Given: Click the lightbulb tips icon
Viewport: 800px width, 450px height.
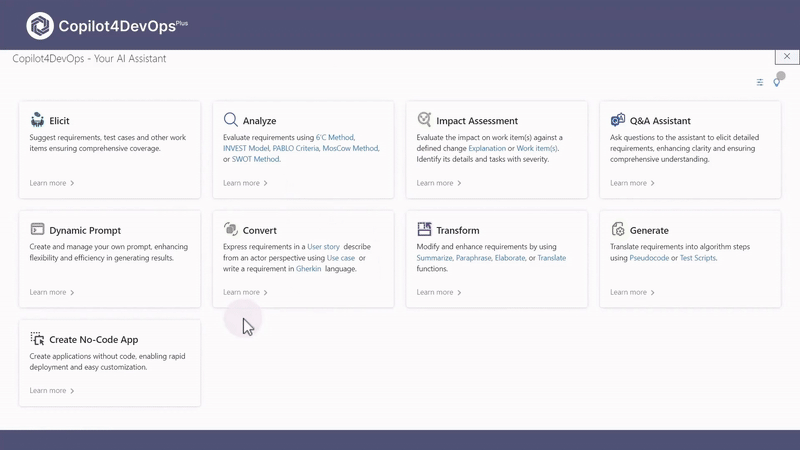Looking at the screenshot, I should [777, 82].
